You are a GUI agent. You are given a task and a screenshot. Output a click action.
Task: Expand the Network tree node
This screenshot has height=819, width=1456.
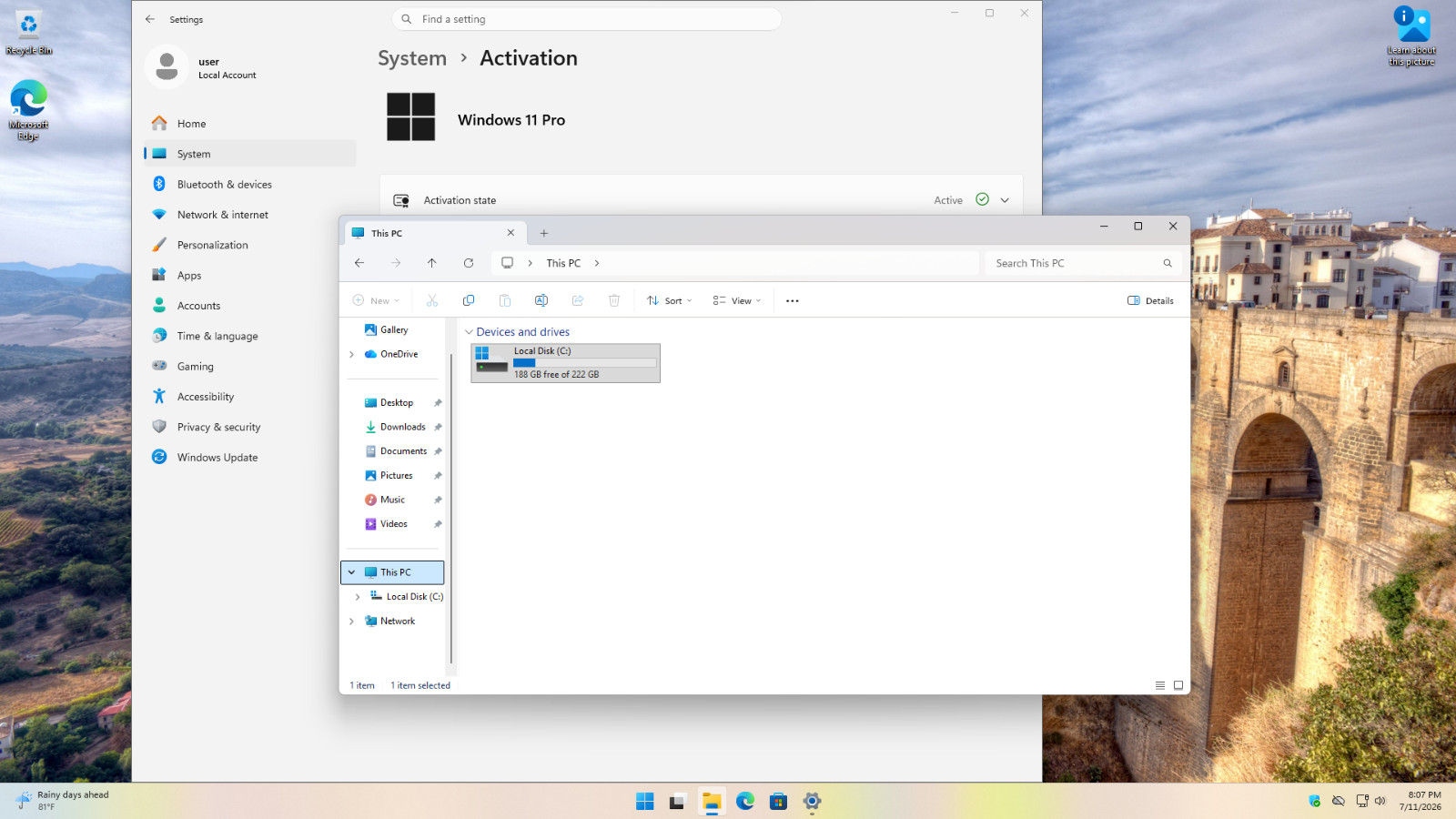(351, 622)
